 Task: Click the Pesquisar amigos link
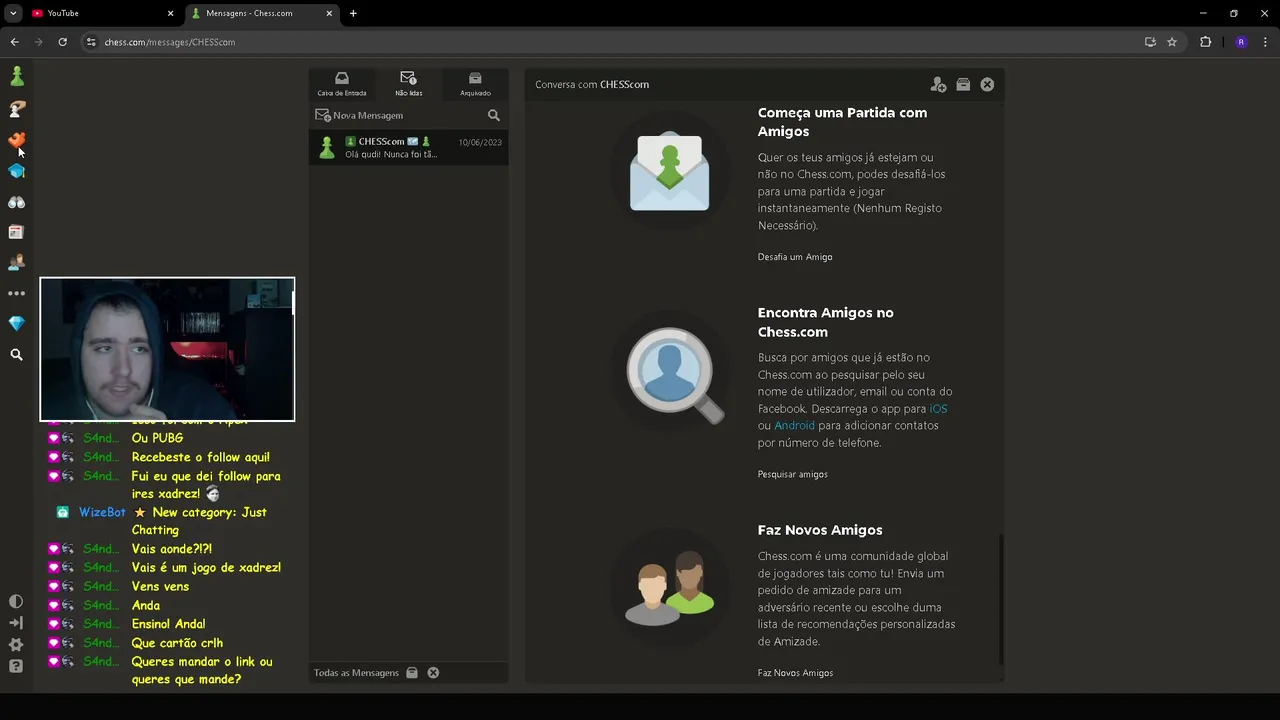[x=792, y=474]
